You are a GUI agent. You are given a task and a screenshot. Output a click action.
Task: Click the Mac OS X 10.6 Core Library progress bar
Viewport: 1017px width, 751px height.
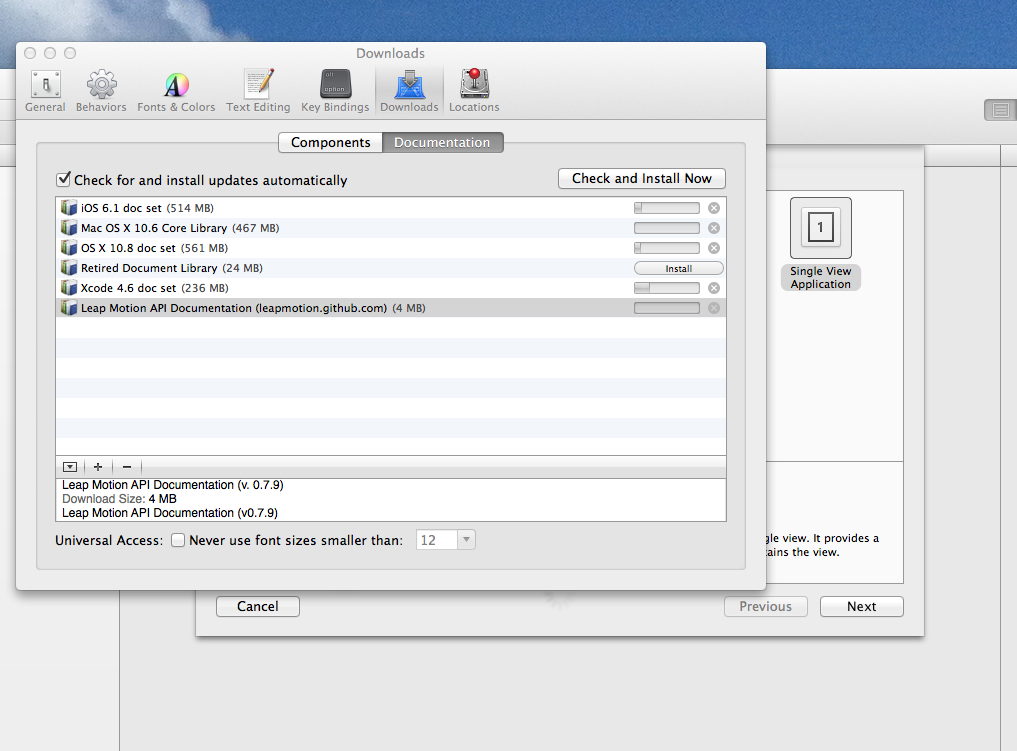[x=667, y=228]
